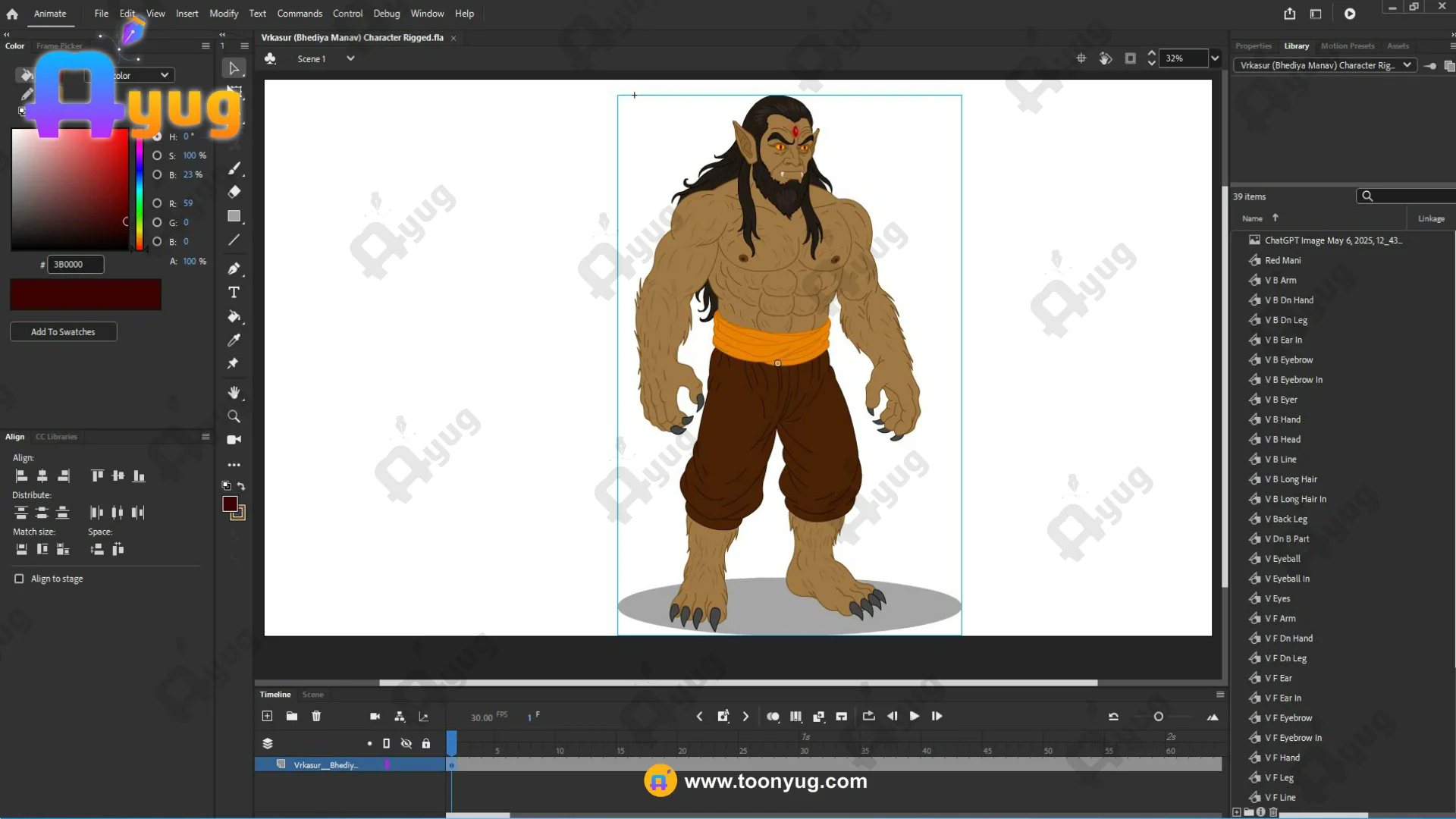
Task: Open the library document selector dropdown
Action: 1407,65
